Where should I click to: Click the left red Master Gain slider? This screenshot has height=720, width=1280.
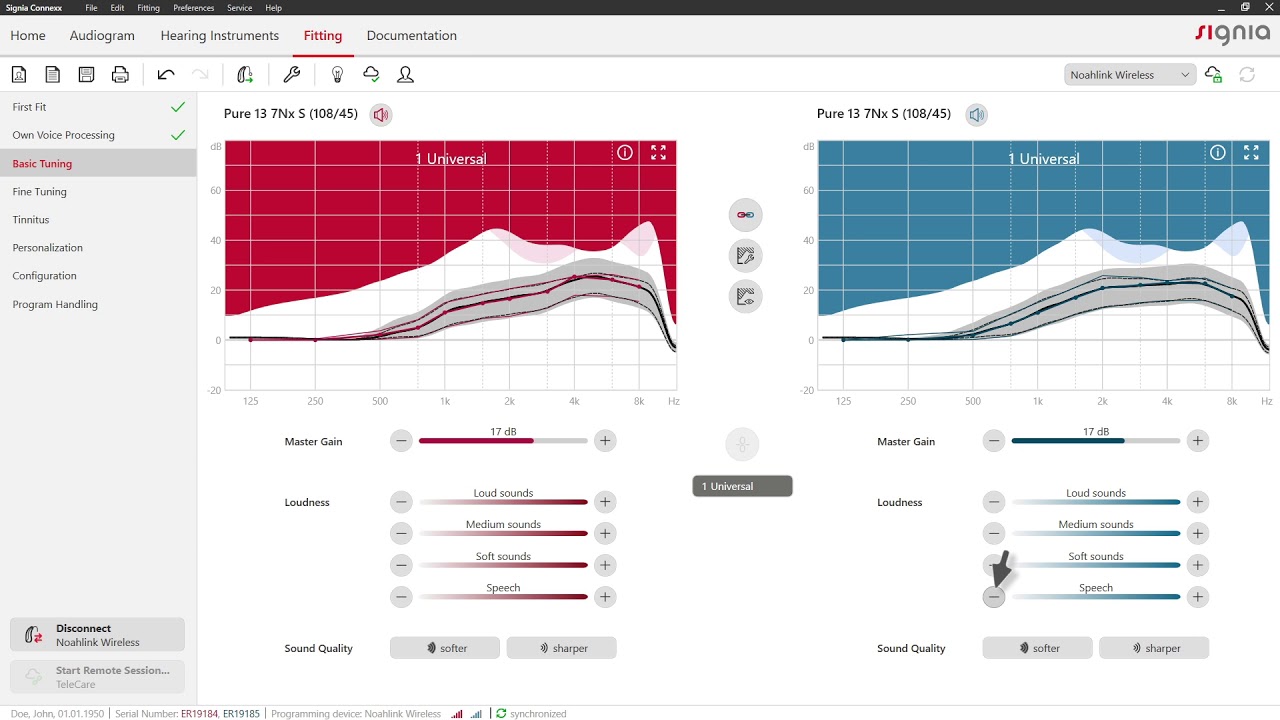click(503, 441)
